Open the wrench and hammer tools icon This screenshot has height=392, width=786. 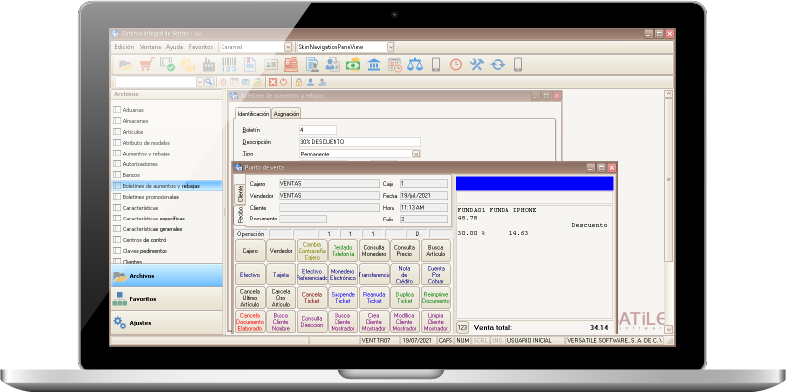(x=476, y=65)
